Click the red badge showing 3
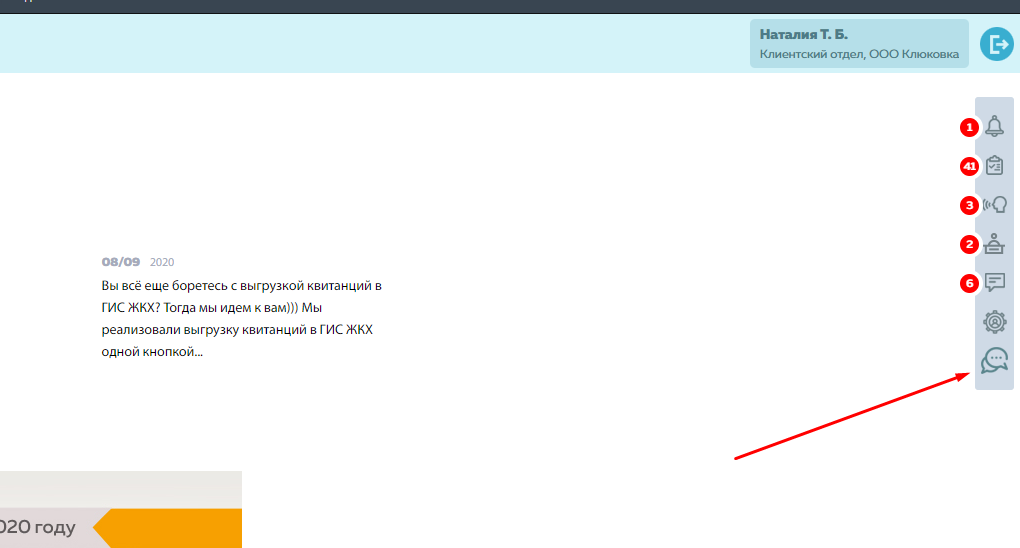This screenshot has width=1020, height=548. (x=969, y=206)
